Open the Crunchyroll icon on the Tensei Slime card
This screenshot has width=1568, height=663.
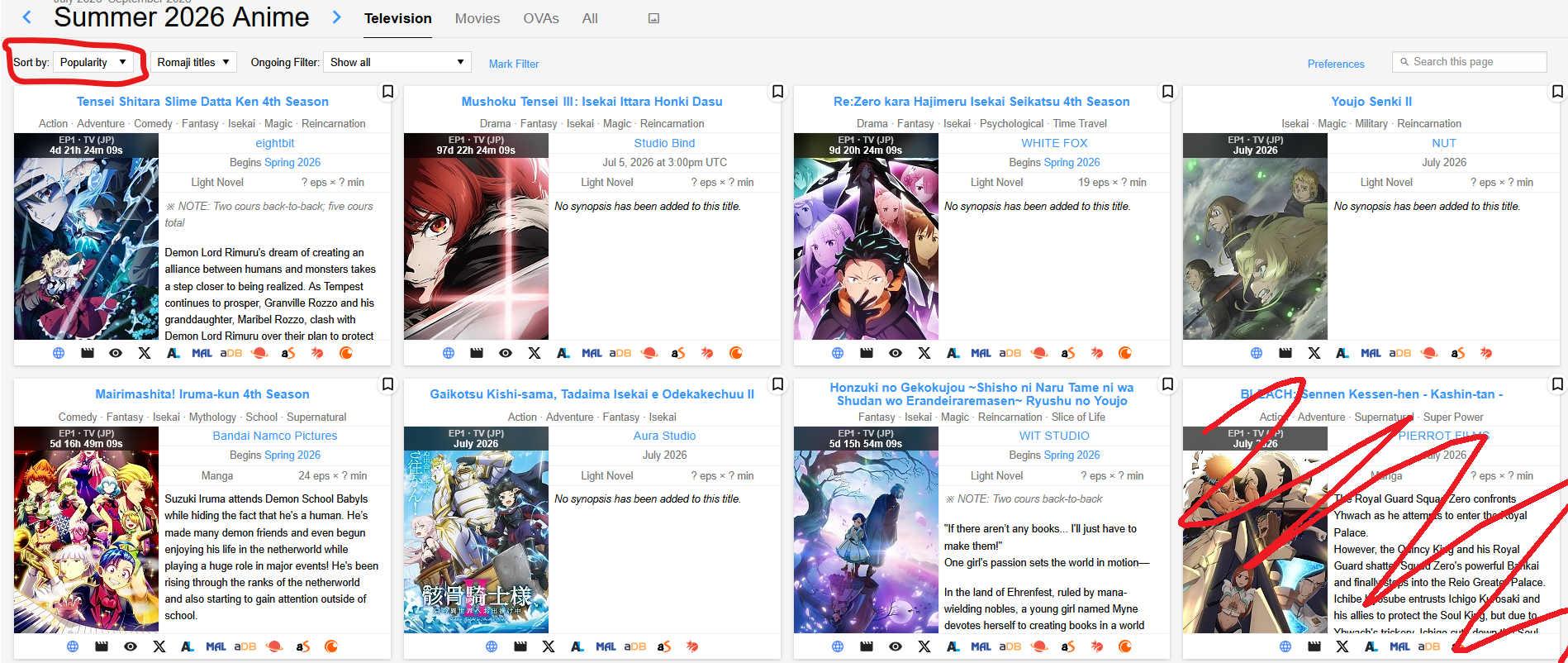(x=346, y=353)
